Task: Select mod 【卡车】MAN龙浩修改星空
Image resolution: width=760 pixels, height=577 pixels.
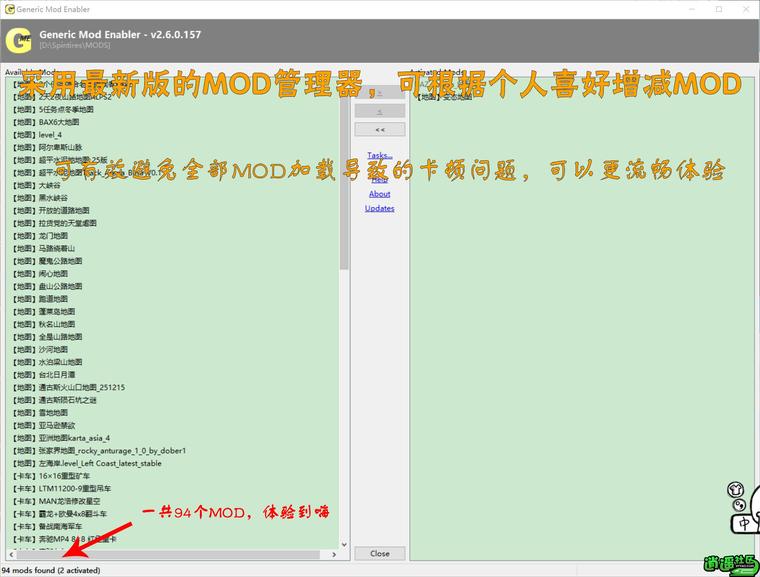Action: point(56,501)
